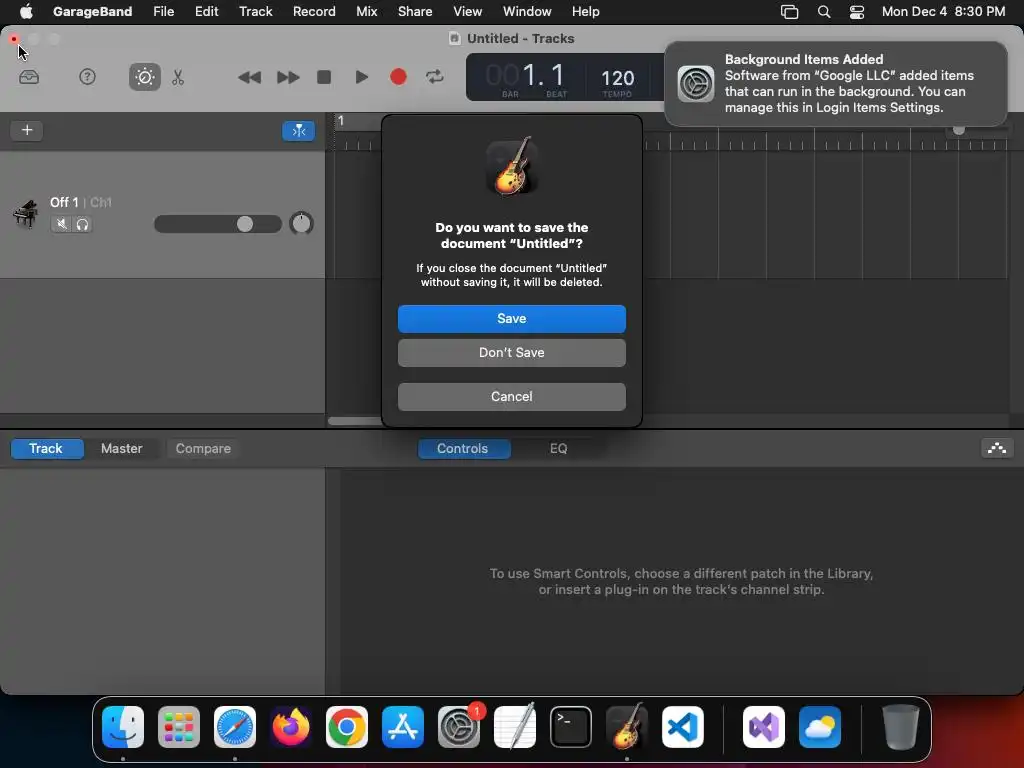Image resolution: width=1024 pixels, height=768 pixels.
Task: Open the weather cloud app in Dock
Action: pyautogui.click(x=820, y=727)
